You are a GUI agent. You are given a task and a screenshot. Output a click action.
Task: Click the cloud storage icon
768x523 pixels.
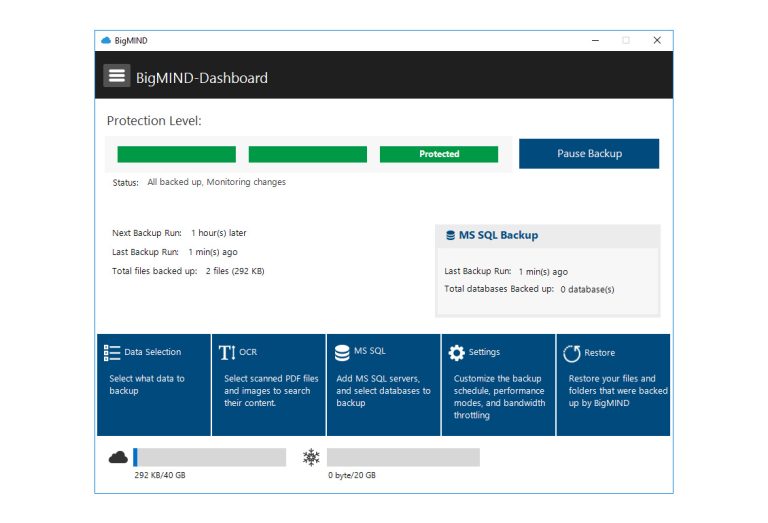point(118,457)
